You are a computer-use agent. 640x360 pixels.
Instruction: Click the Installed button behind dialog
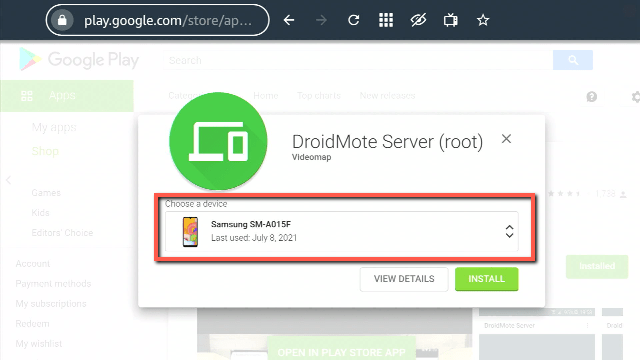tap(597, 267)
